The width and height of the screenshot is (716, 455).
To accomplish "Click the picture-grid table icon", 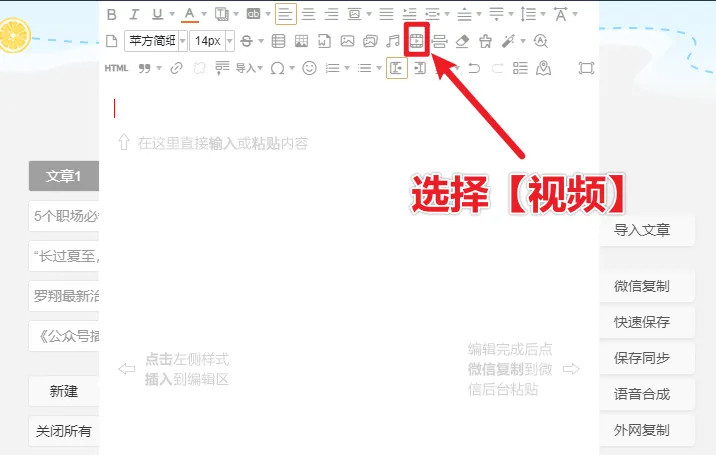I will (301, 41).
